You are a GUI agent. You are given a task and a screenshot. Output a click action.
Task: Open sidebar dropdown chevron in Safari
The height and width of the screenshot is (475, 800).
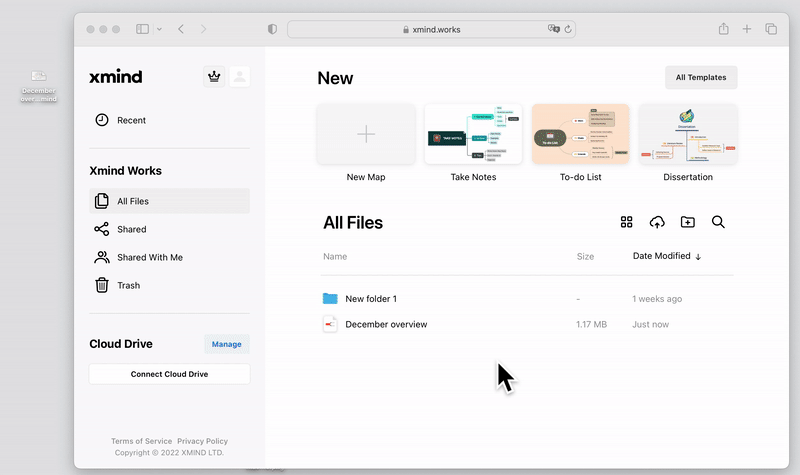pyautogui.click(x=159, y=29)
